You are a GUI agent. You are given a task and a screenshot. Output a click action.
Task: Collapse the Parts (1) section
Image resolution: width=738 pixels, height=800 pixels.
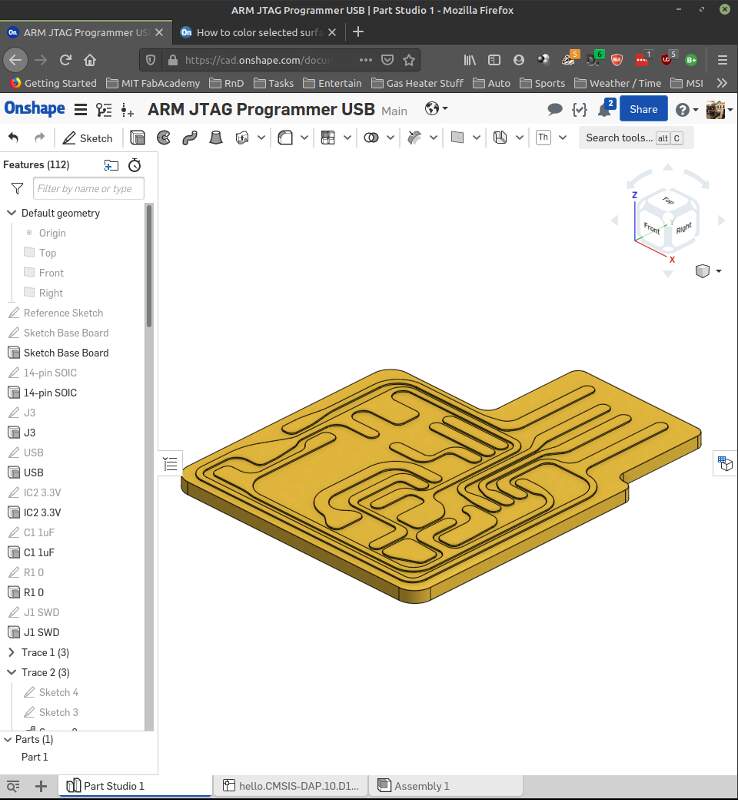8,739
